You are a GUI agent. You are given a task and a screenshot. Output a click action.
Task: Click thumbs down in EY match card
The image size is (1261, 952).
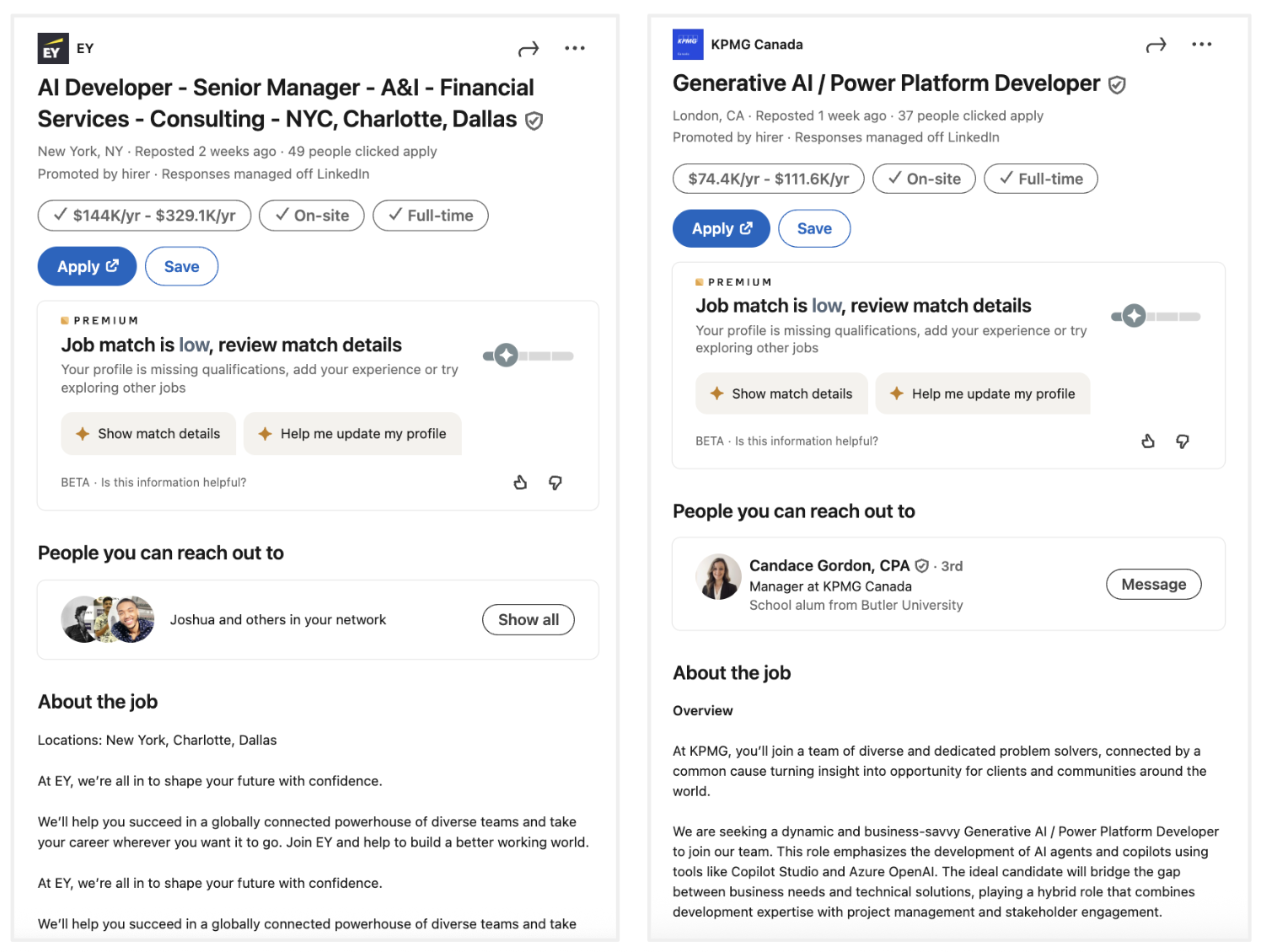[555, 483]
